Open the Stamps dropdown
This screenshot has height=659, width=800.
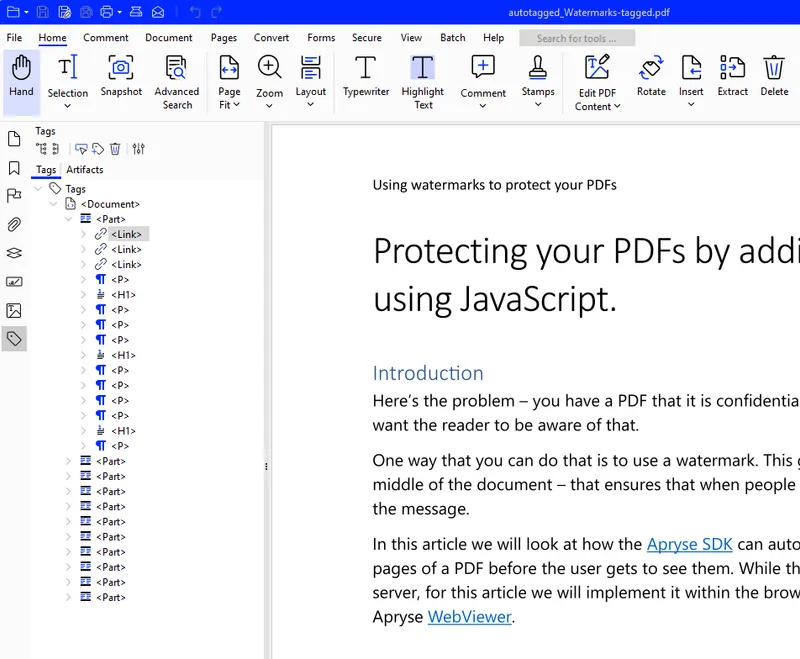538,105
